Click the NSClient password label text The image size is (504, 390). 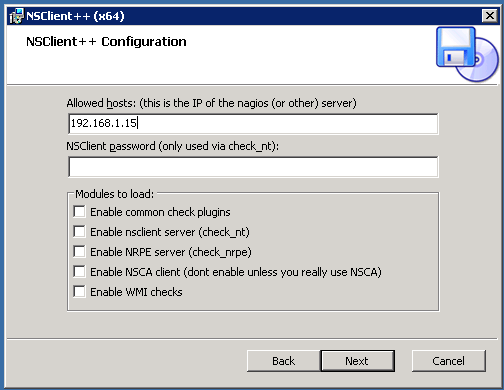(x=173, y=146)
